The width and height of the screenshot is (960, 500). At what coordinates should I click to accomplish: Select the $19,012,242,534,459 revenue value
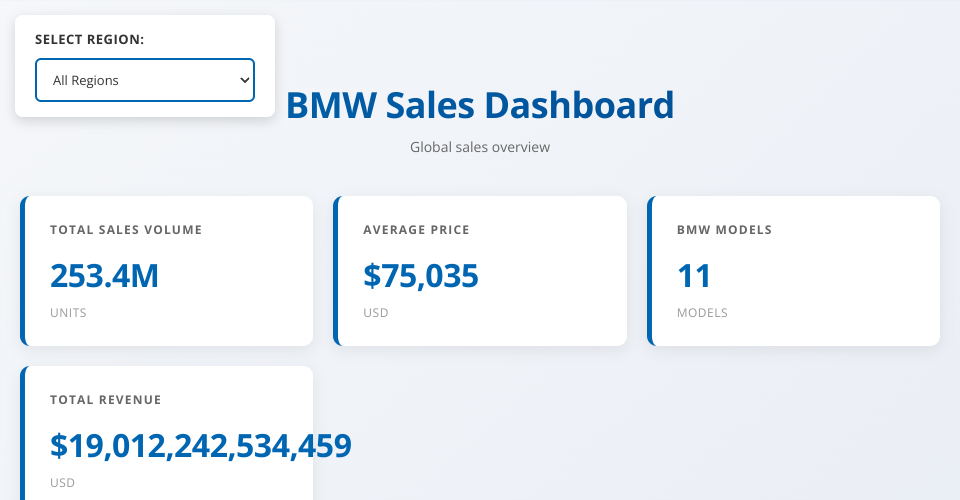pyautogui.click(x=201, y=446)
